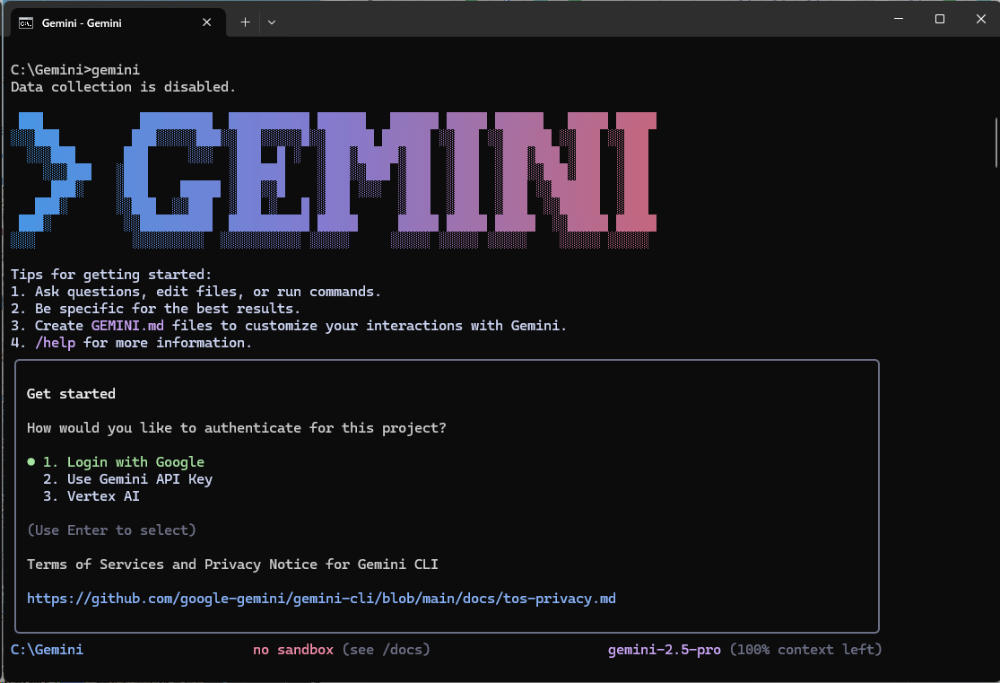Open the tos-privacy.md GitHub link
The height and width of the screenshot is (683, 1000).
tap(321, 599)
